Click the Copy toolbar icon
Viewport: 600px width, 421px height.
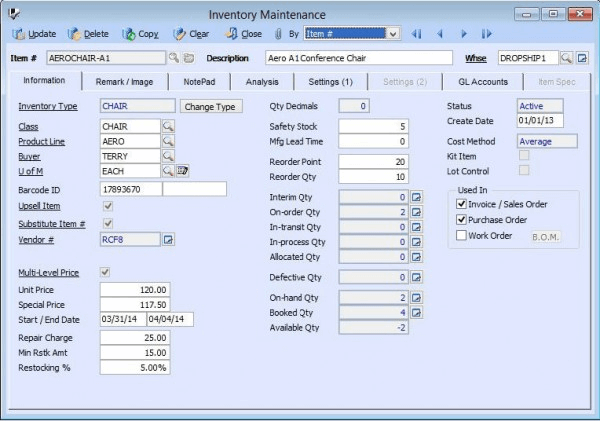click(129, 34)
